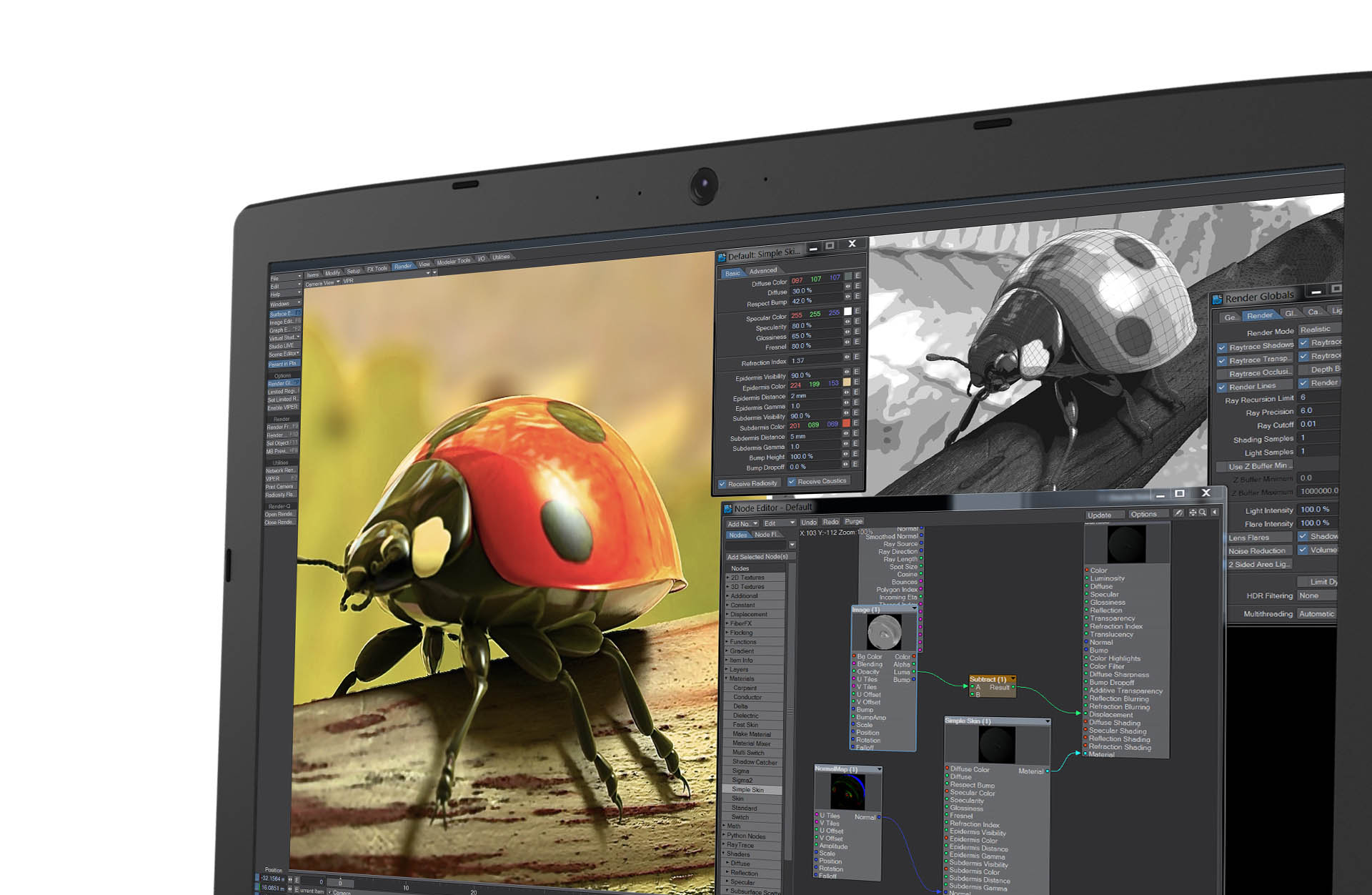Viewport: 1372px width, 895px height.
Task: Open the Subdermis Color red swatch
Action: pos(847,423)
